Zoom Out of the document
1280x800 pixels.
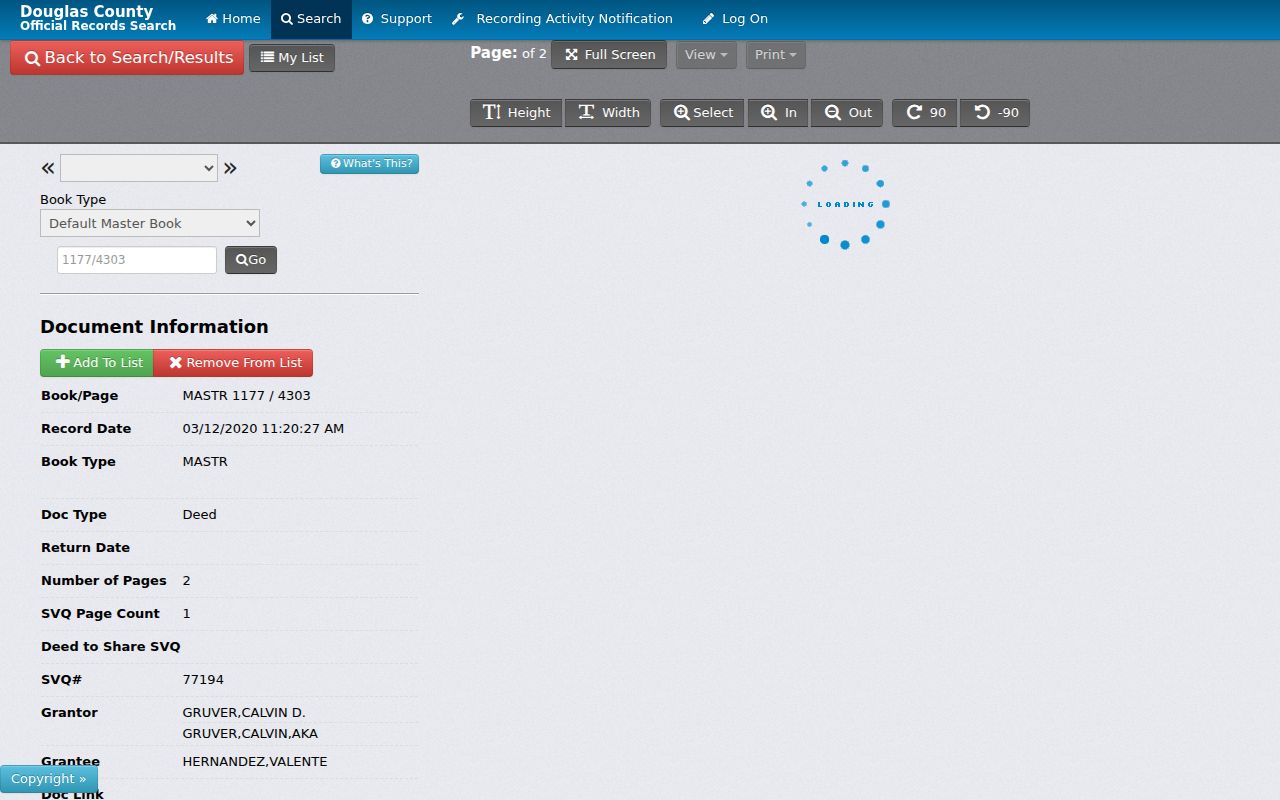pyautogui.click(x=847, y=113)
